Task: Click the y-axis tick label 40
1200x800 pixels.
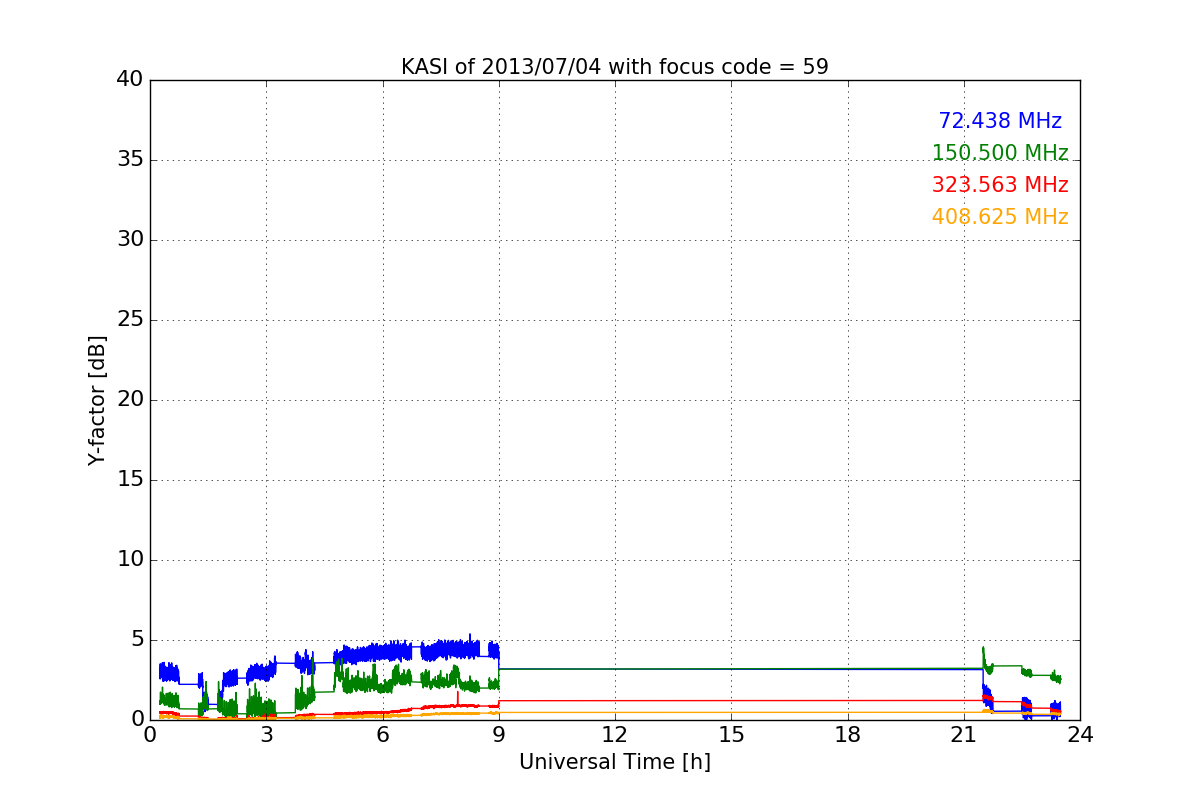Action: 130,80
